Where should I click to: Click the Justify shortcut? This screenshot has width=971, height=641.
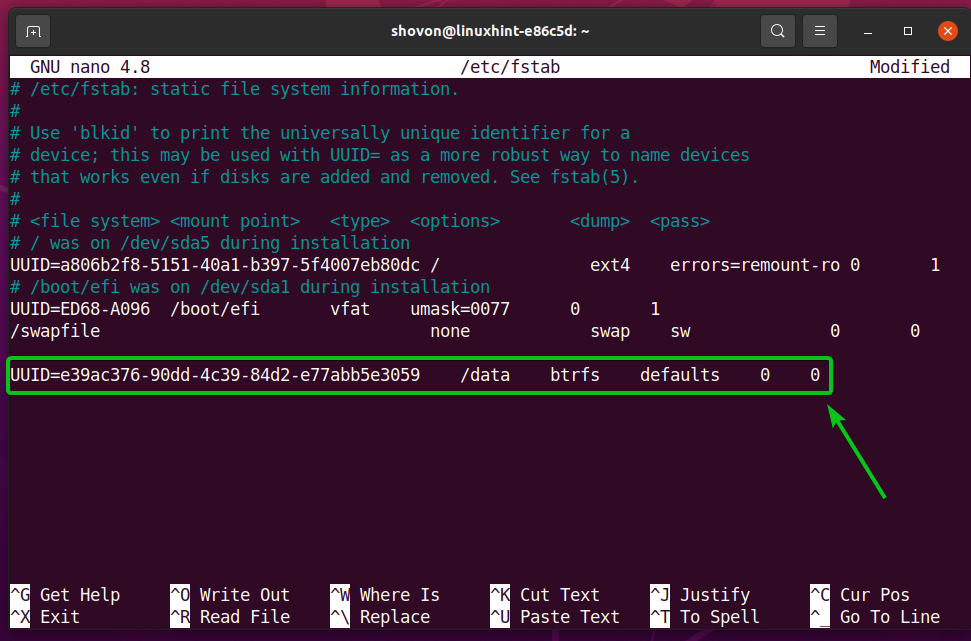[x=700, y=595]
